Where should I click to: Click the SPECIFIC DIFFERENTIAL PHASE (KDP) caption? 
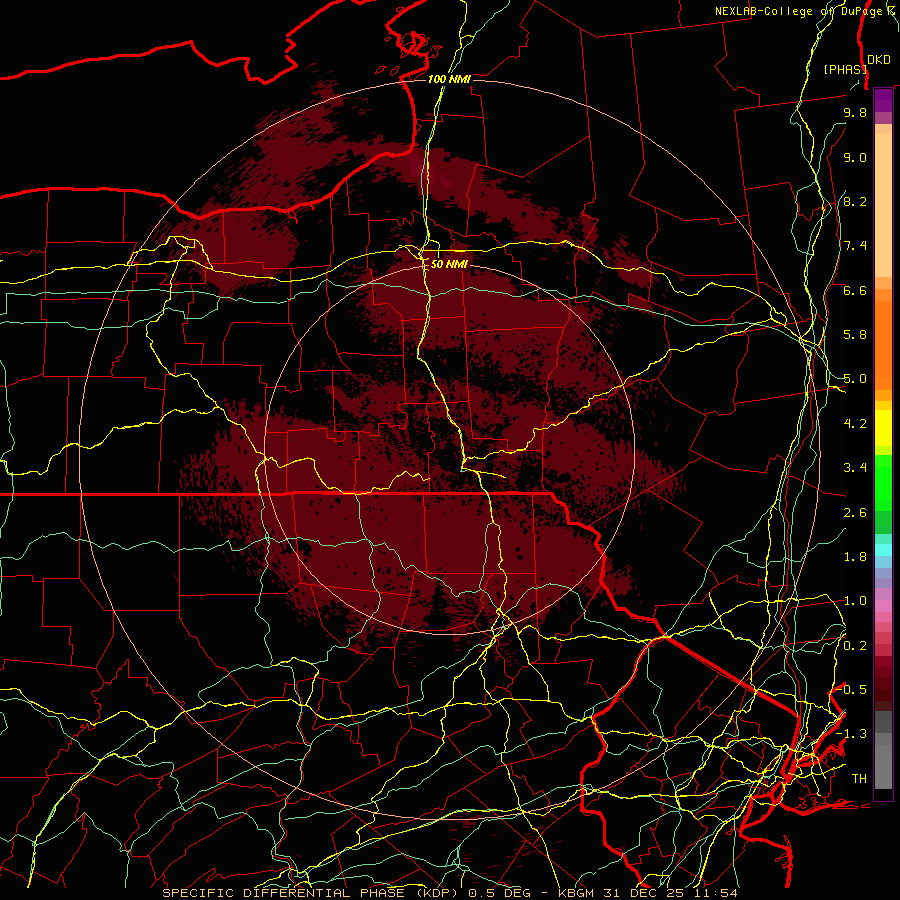click(313, 893)
